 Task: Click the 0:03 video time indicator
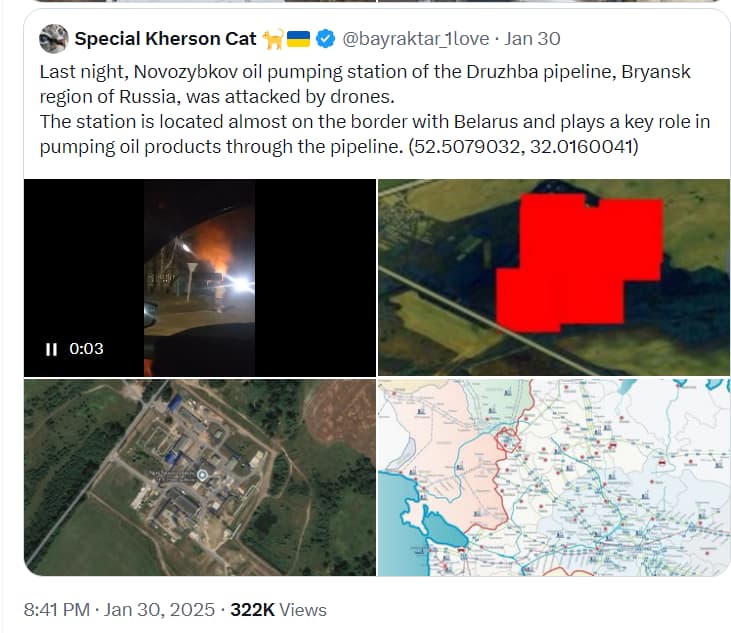(86, 349)
